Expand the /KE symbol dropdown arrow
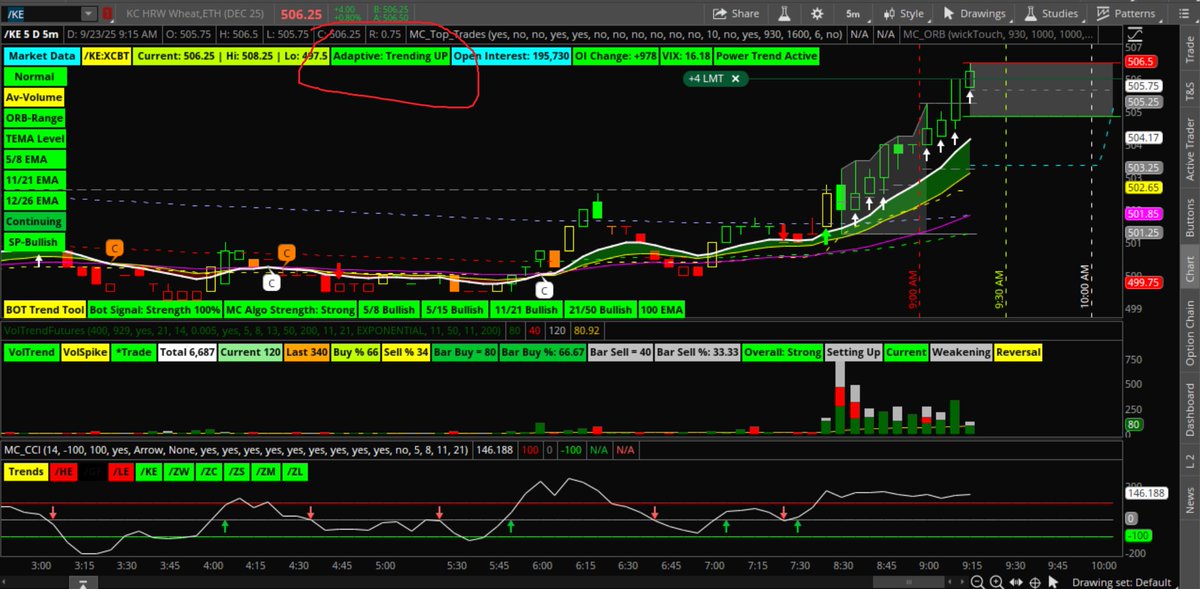The height and width of the screenshot is (589, 1200). pos(88,13)
